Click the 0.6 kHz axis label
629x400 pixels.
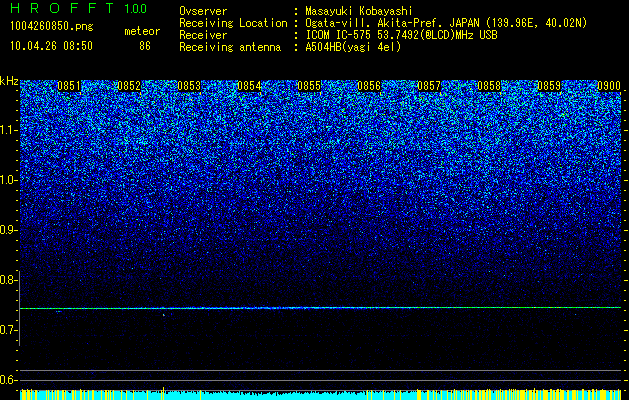(x=8, y=380)
